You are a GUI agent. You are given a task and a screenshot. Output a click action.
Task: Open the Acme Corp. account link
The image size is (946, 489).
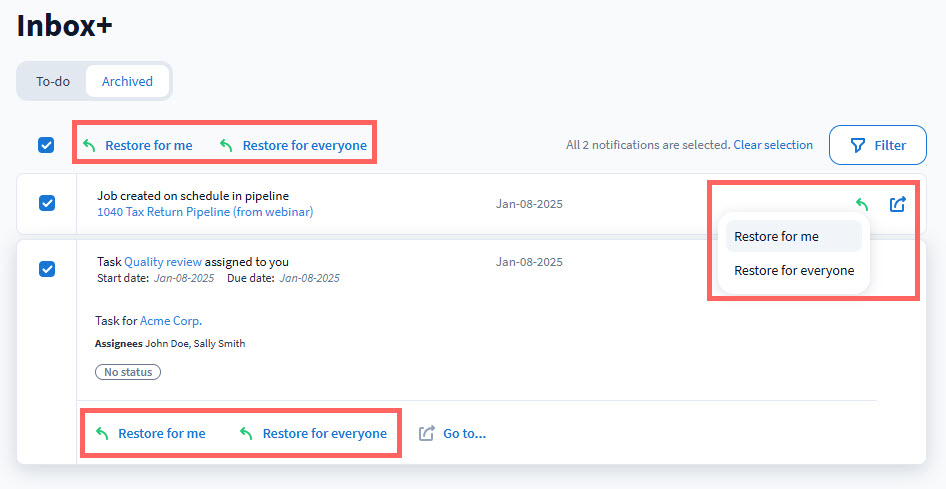(170, 321)
